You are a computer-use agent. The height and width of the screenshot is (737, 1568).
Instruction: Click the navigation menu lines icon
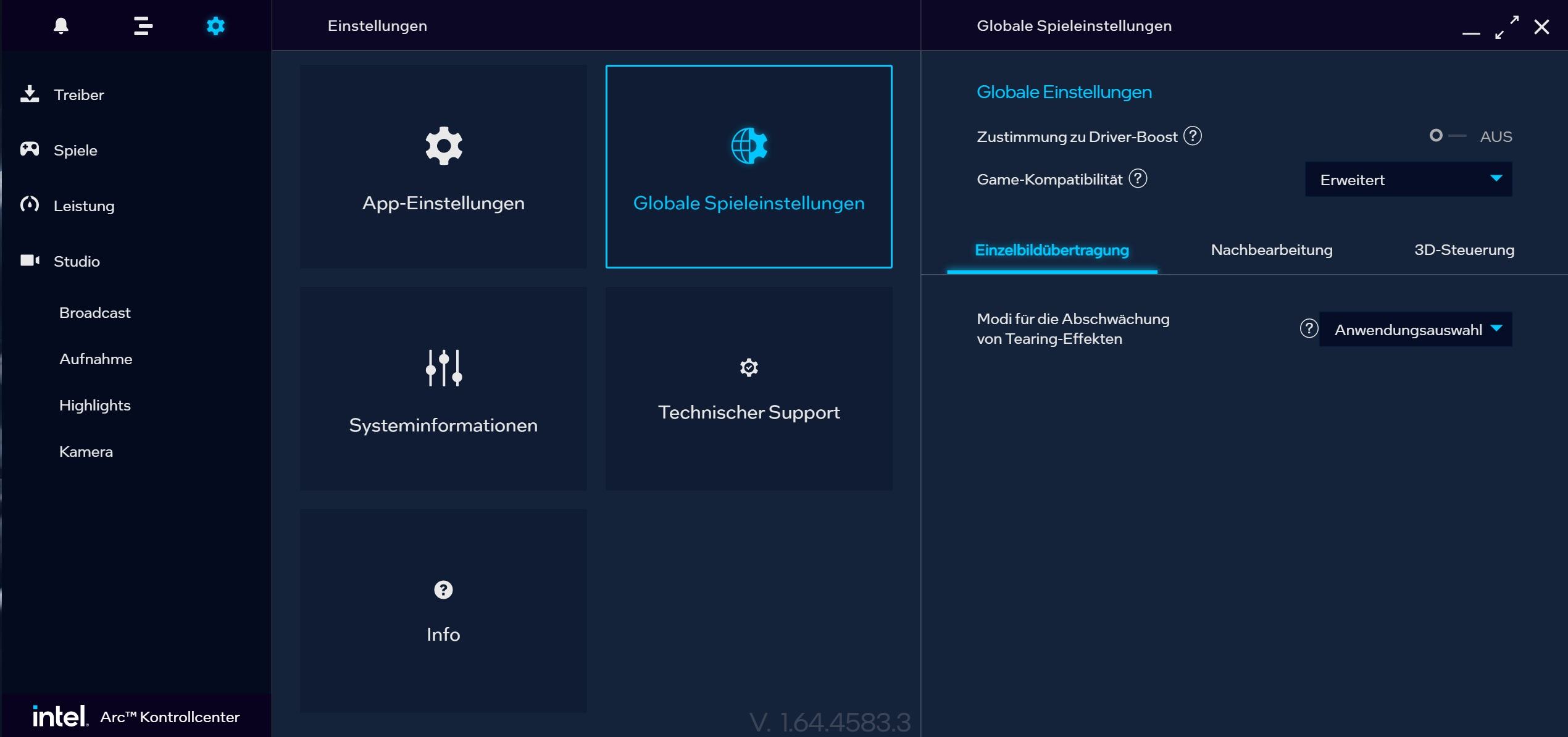tap(143, 26)
